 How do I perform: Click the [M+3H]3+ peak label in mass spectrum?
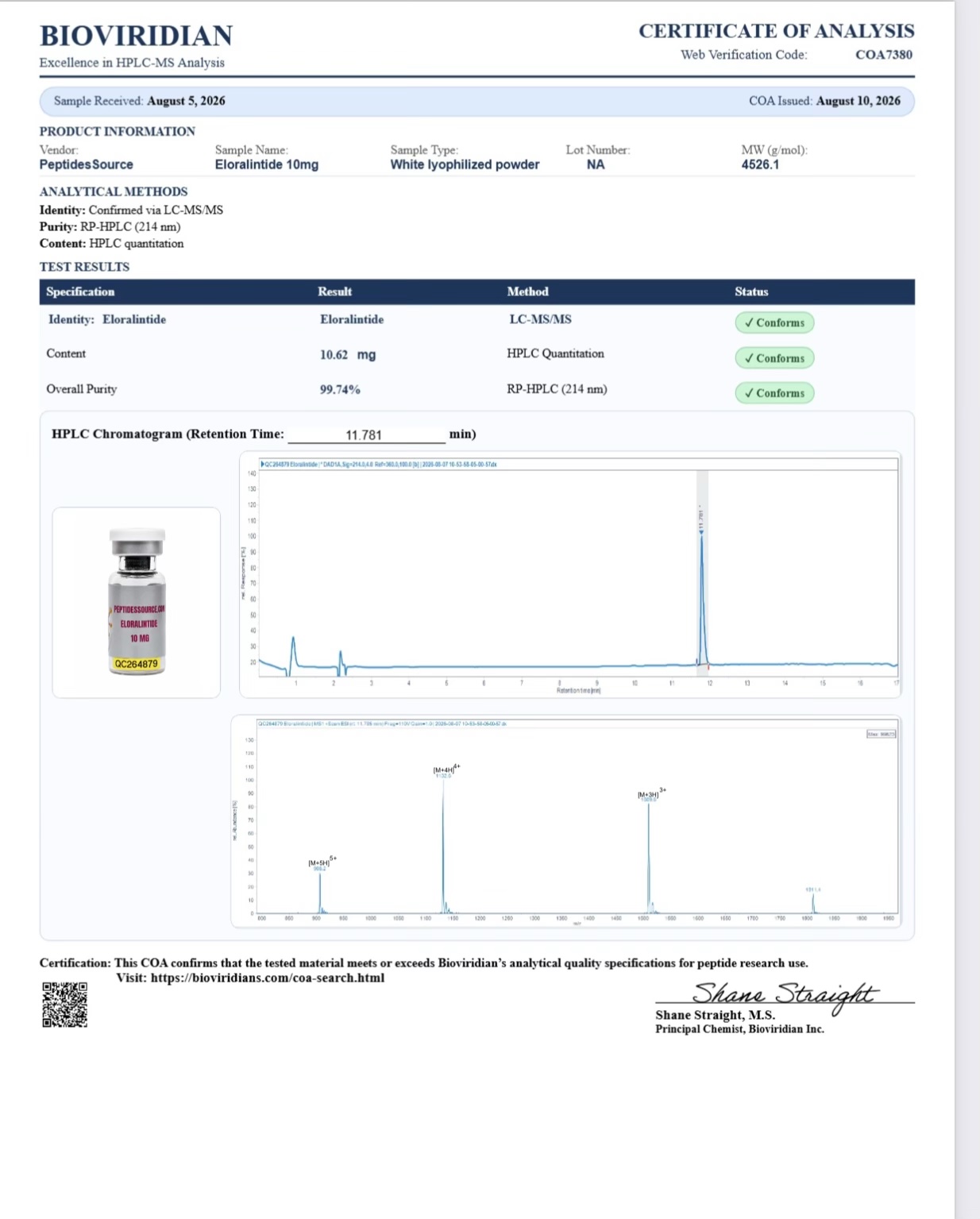click(652, 793)
